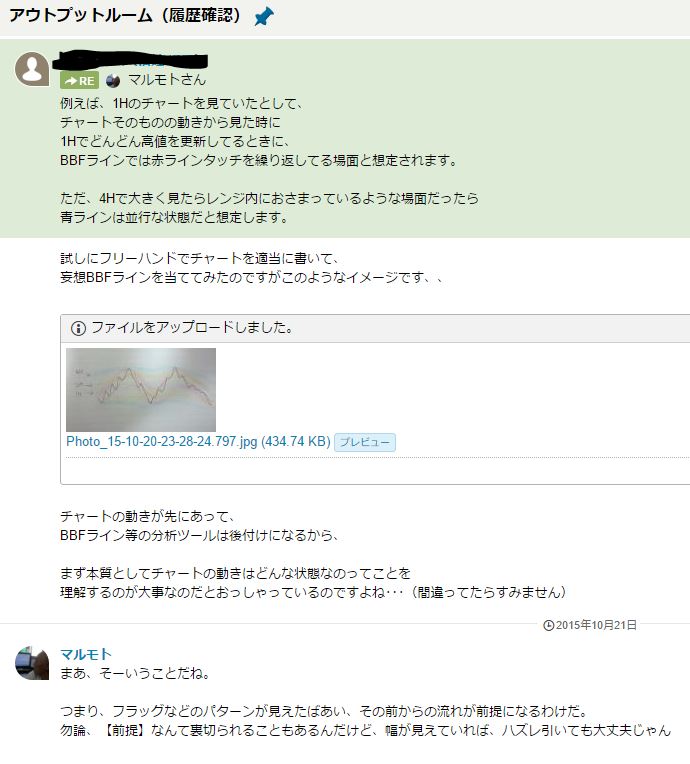Click the マルモト sender name link

coord(86,654)
